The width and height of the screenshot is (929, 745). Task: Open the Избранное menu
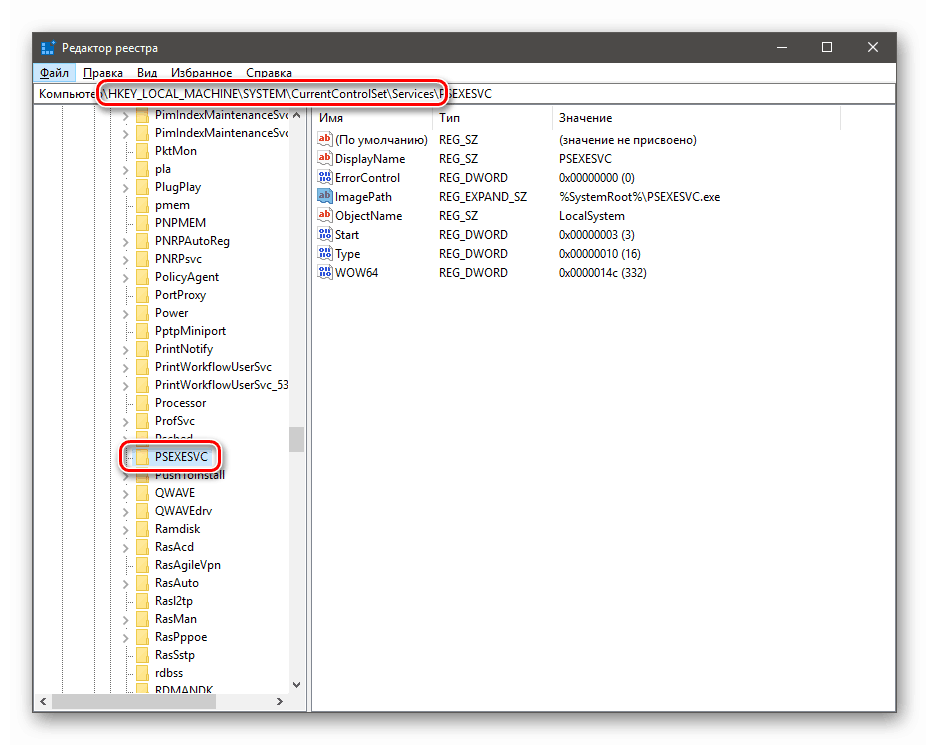point(201,73)
